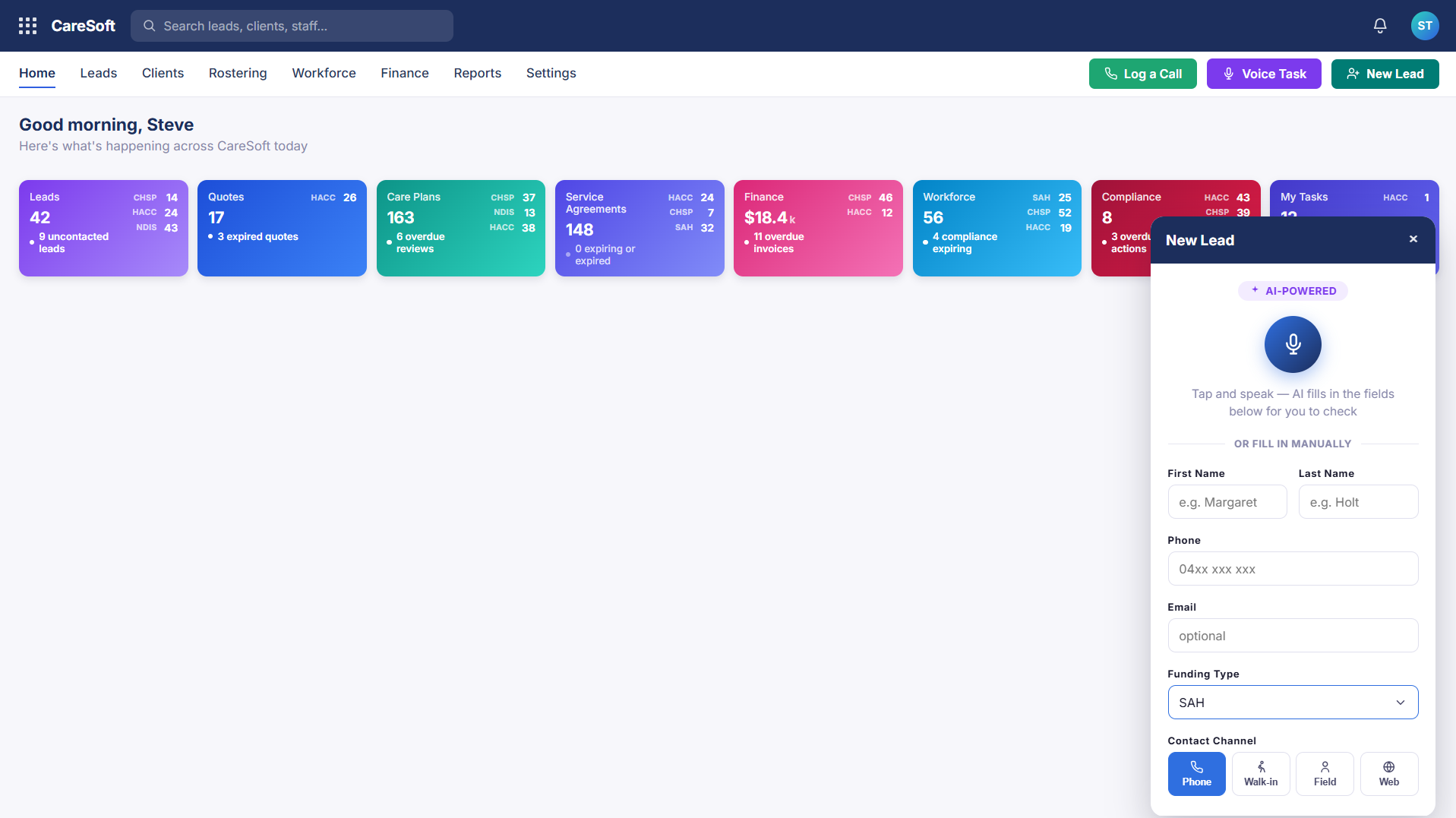
Task: Open notifications bell
Action: (x=1380, y=26)
